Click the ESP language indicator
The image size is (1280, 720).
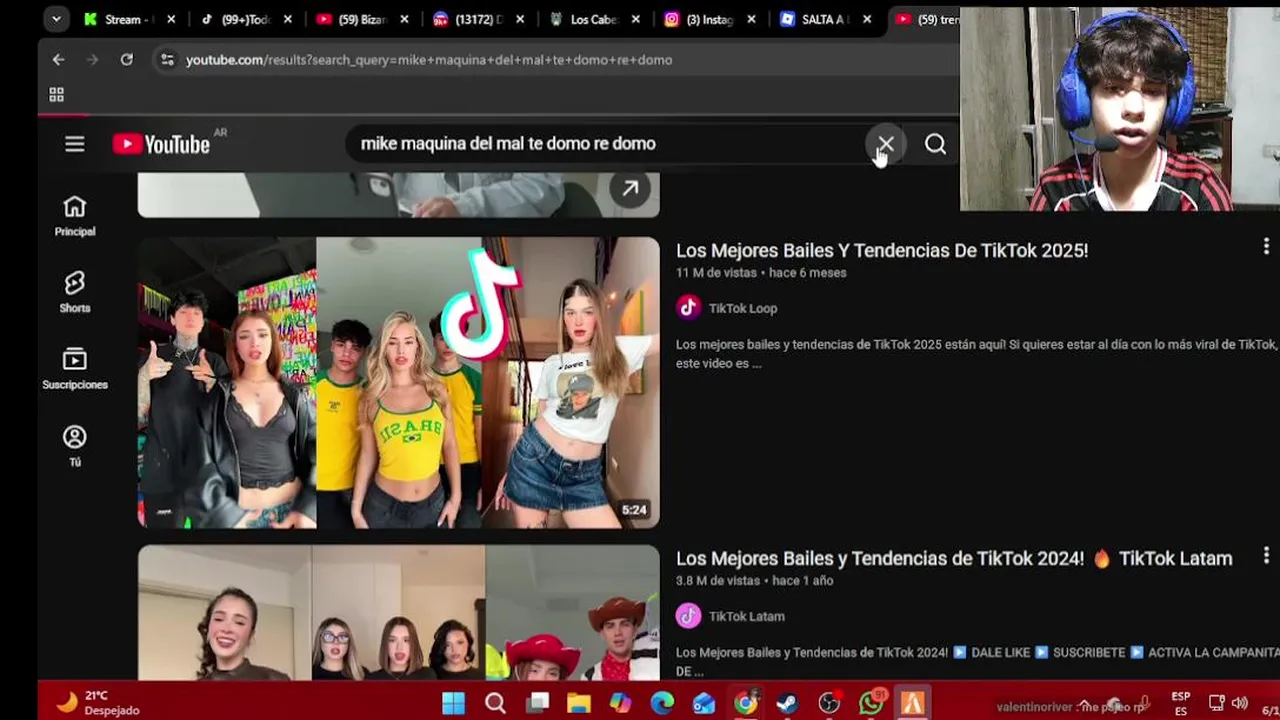click(1181, 703)
